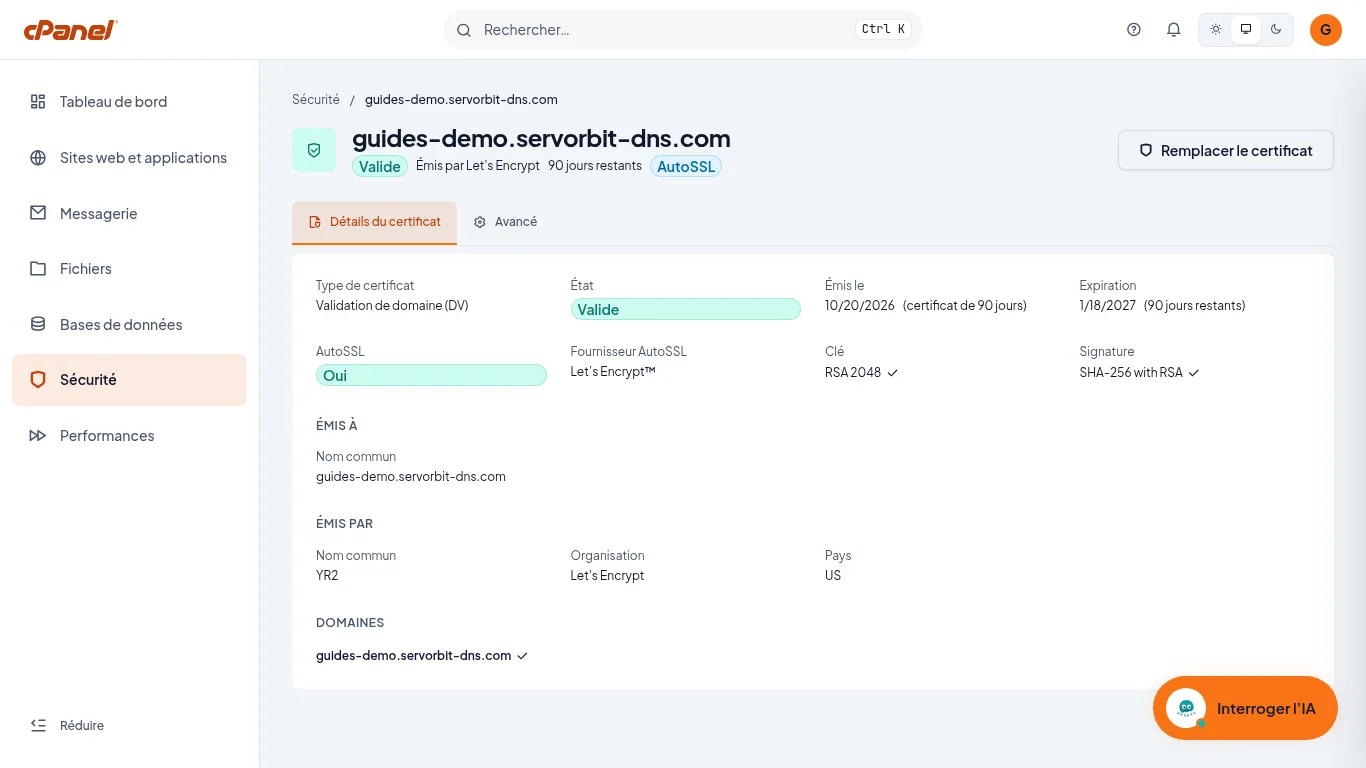Open the user avatar G menu
This screenshot has width=1366, height=768.
(1326, 30)
